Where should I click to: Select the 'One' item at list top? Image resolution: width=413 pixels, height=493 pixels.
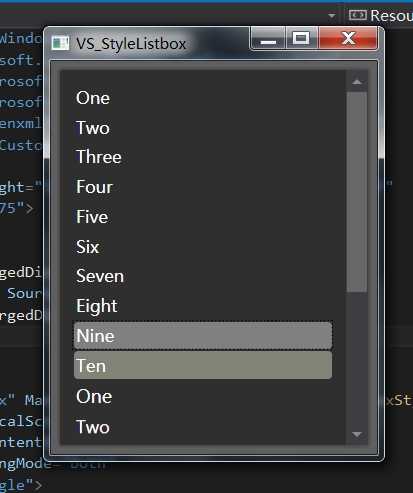(203, 98)
